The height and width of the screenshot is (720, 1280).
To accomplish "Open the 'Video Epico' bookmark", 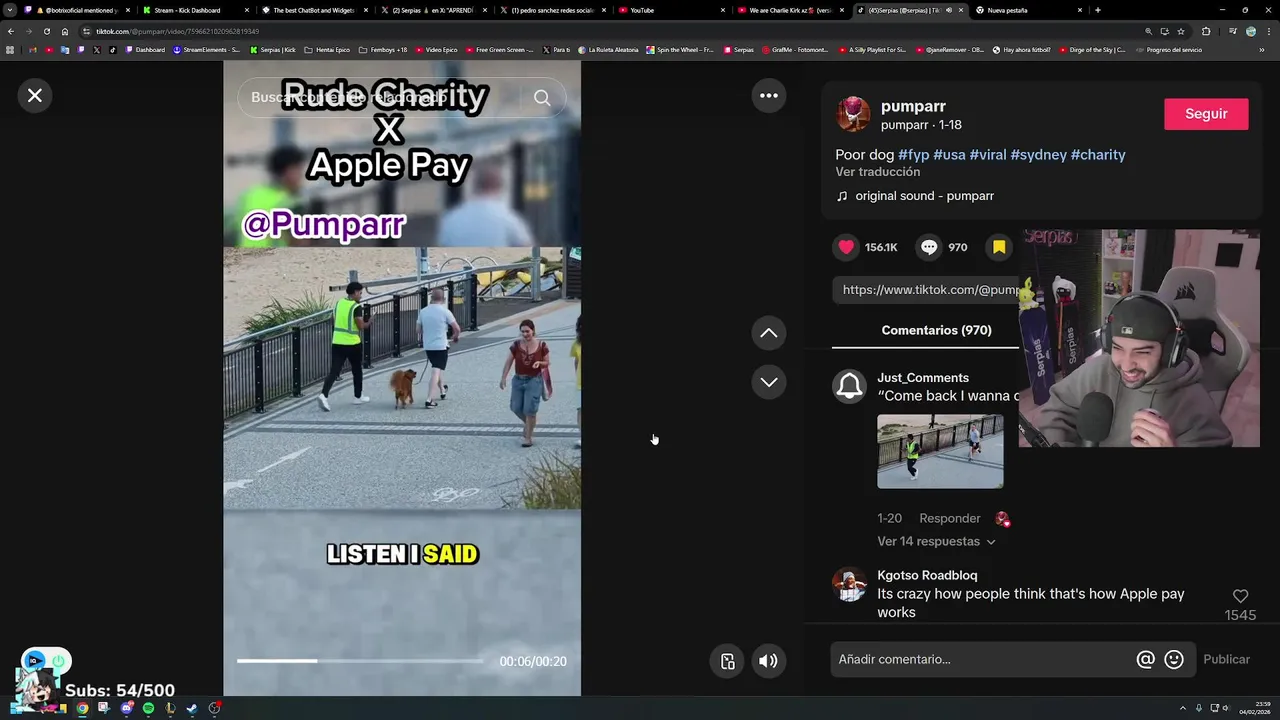I will tap(436, 50).
